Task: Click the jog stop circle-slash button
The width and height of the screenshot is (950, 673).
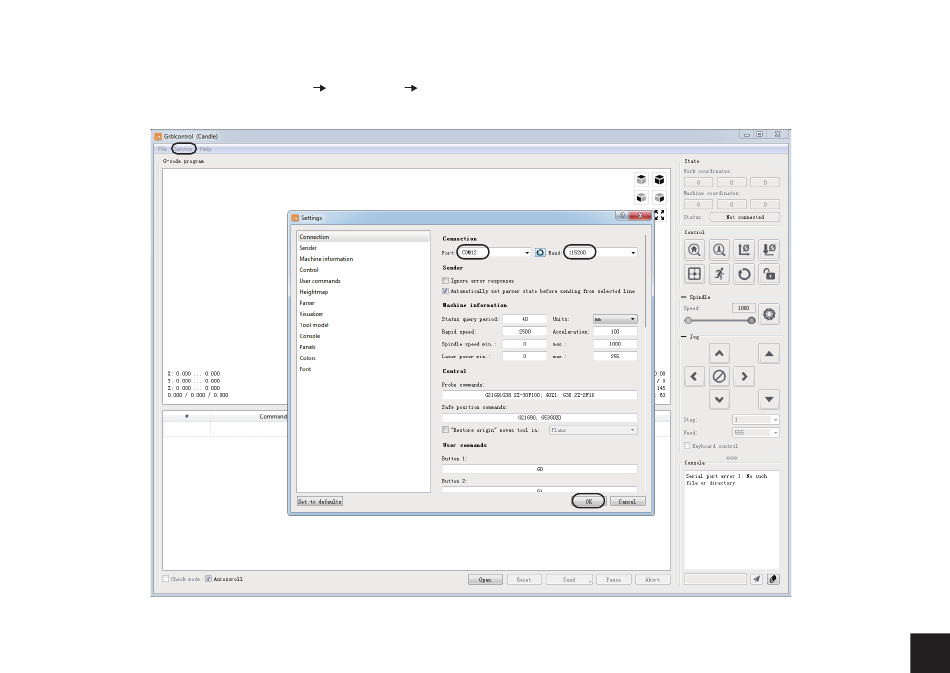Action: coord(719,376)
